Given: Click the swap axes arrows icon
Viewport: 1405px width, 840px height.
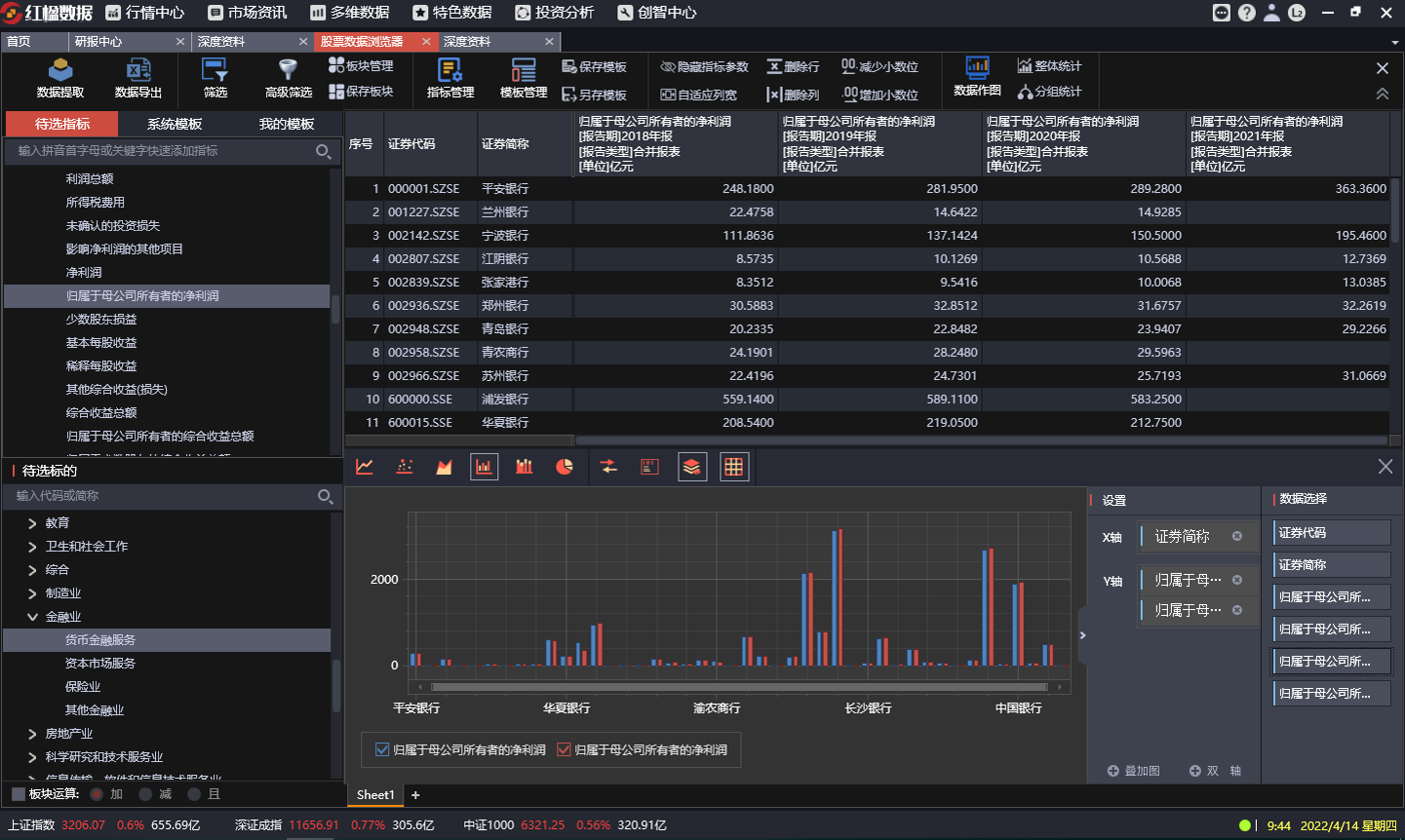Looking at the screenshot, I should (608, 467).
